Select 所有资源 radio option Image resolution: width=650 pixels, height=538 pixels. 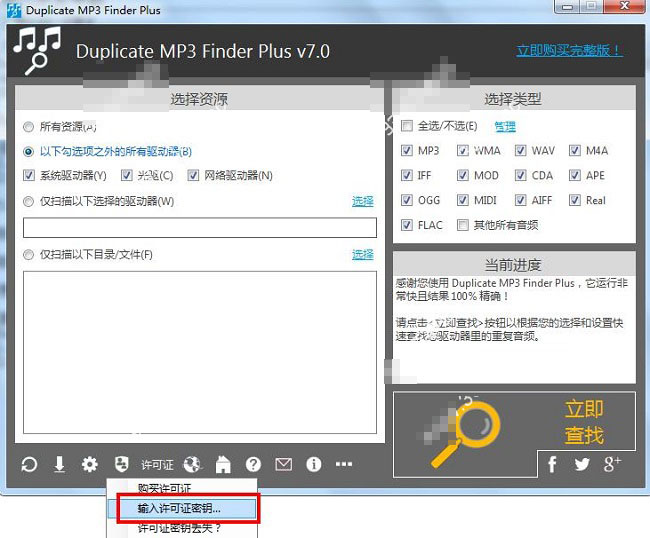[x=28, y=127]
